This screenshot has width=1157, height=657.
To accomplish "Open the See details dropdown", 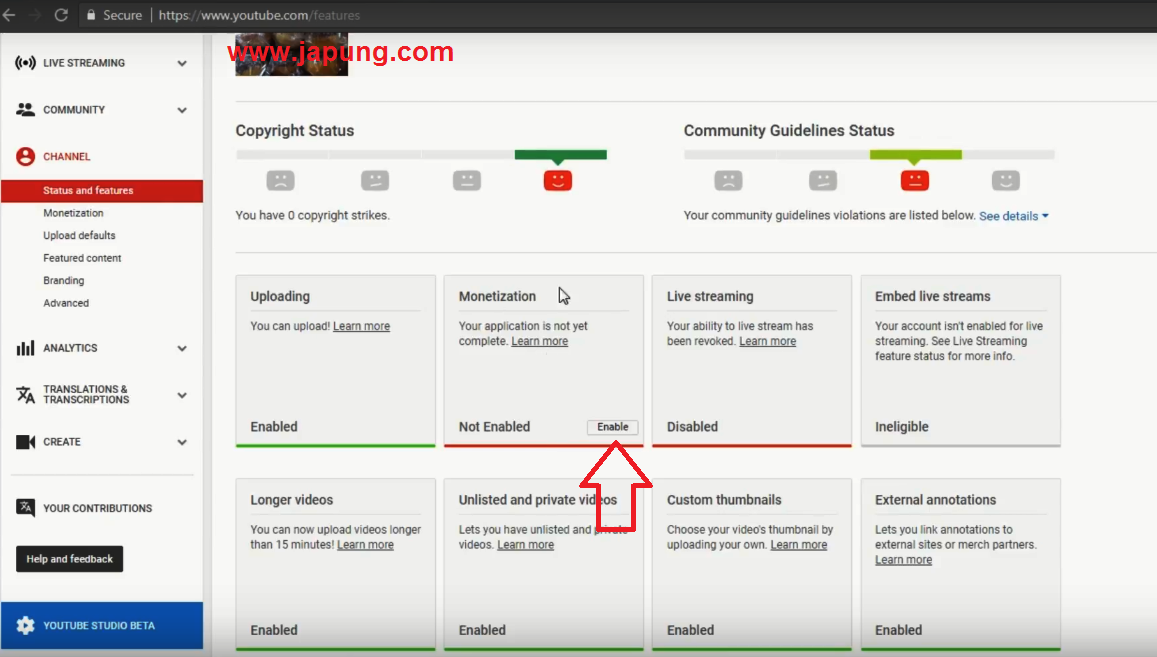I will (x=1013, y=216).
